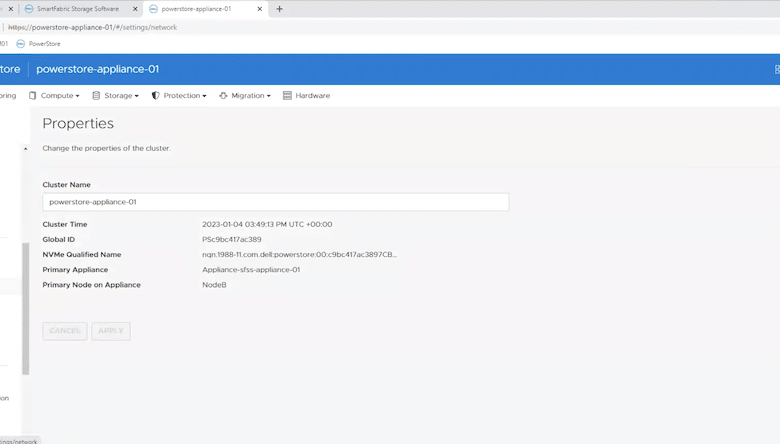Click the PowerStore bookmark favicon
This screenshot has width=780, height=444.
(x=20, y=44)
